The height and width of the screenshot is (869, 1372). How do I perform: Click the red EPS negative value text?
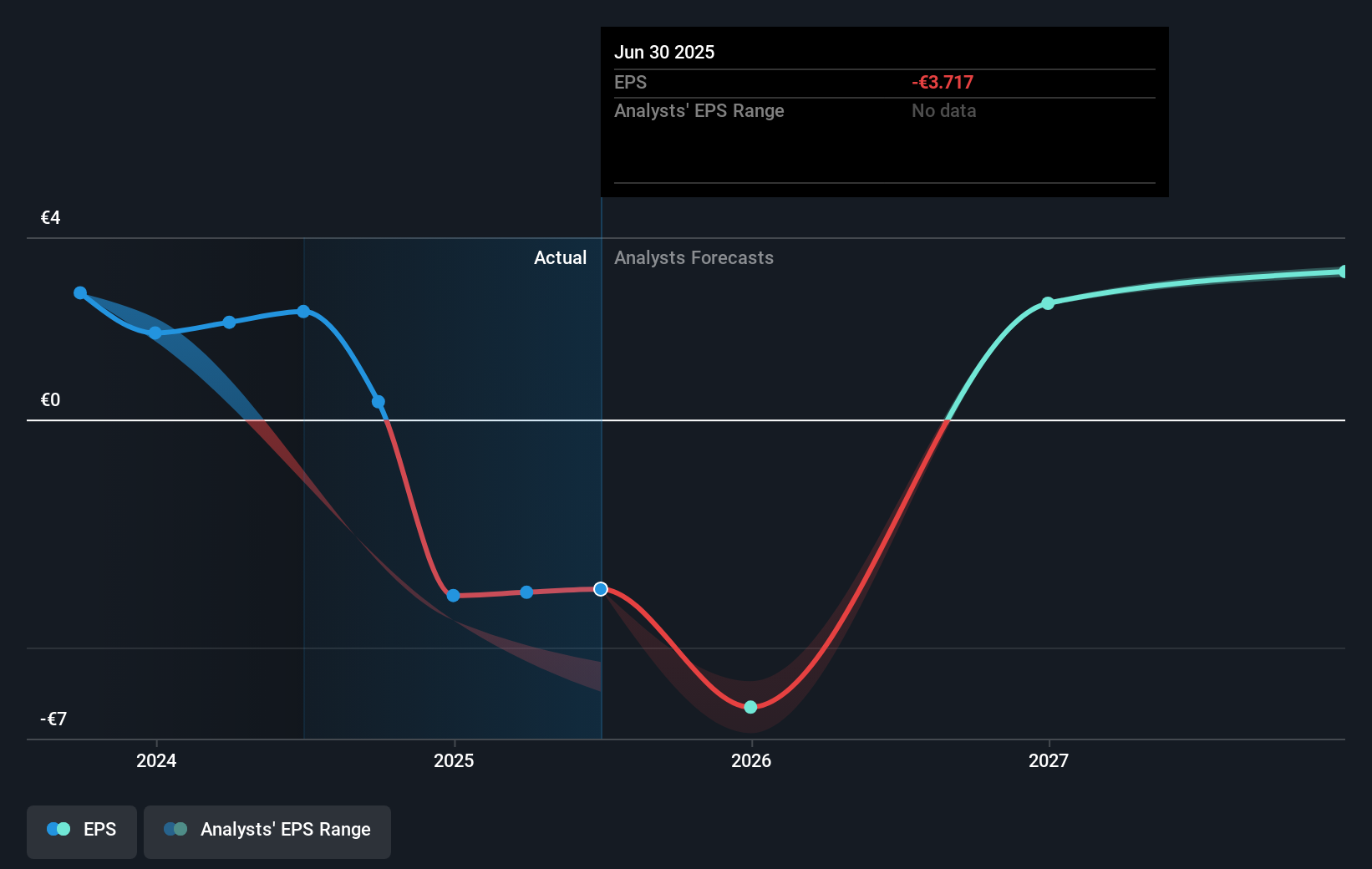[942, 82]
